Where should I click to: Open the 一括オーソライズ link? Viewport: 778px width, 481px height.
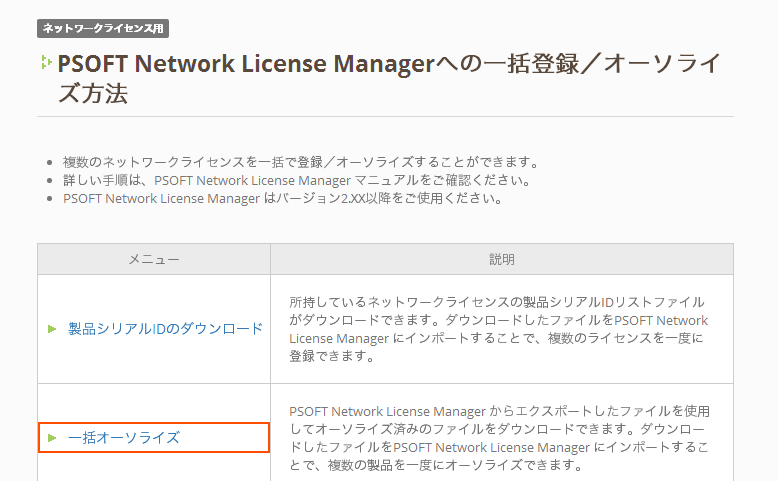point(124,438)
